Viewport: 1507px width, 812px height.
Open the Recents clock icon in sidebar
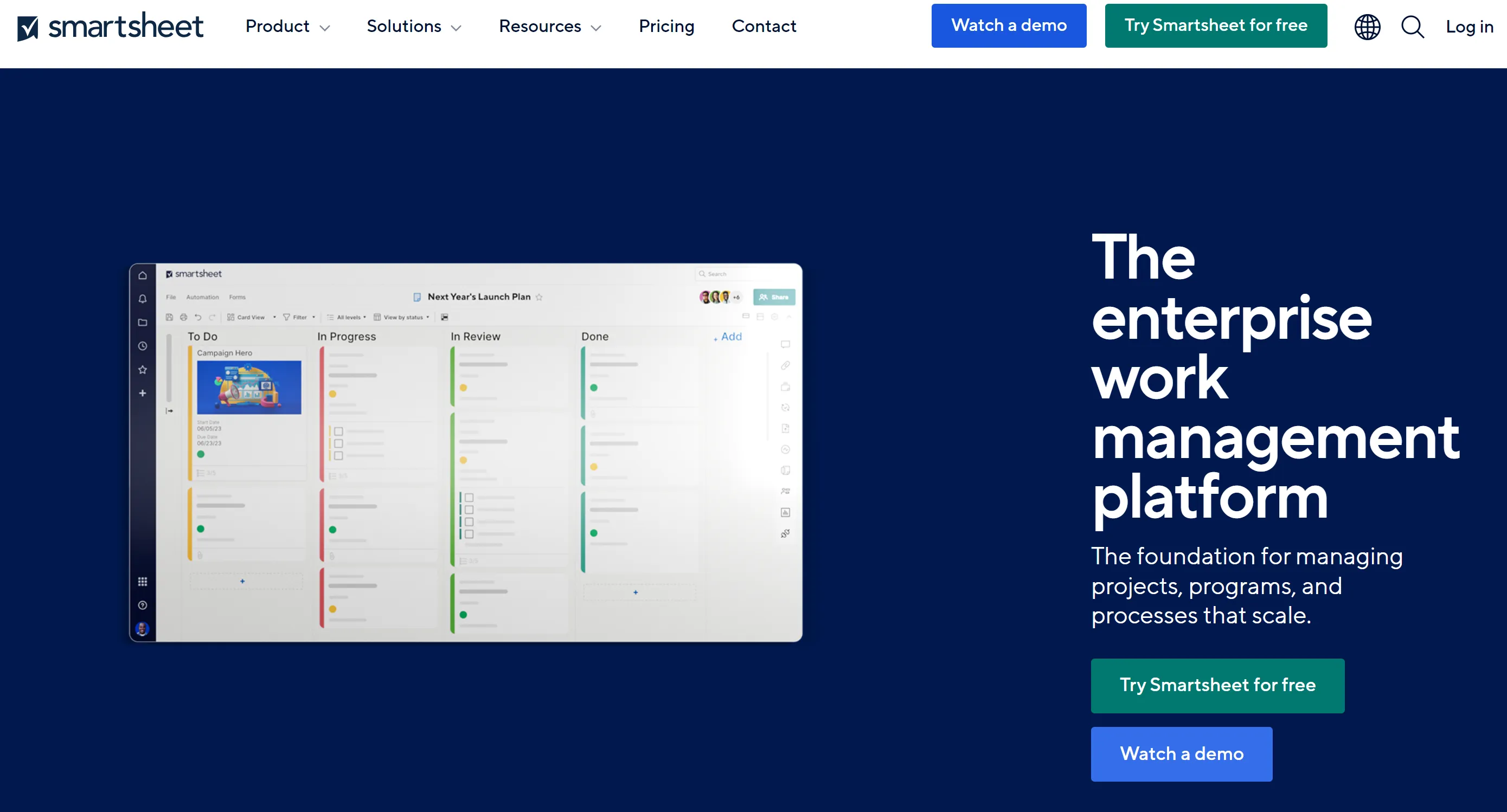142,346
